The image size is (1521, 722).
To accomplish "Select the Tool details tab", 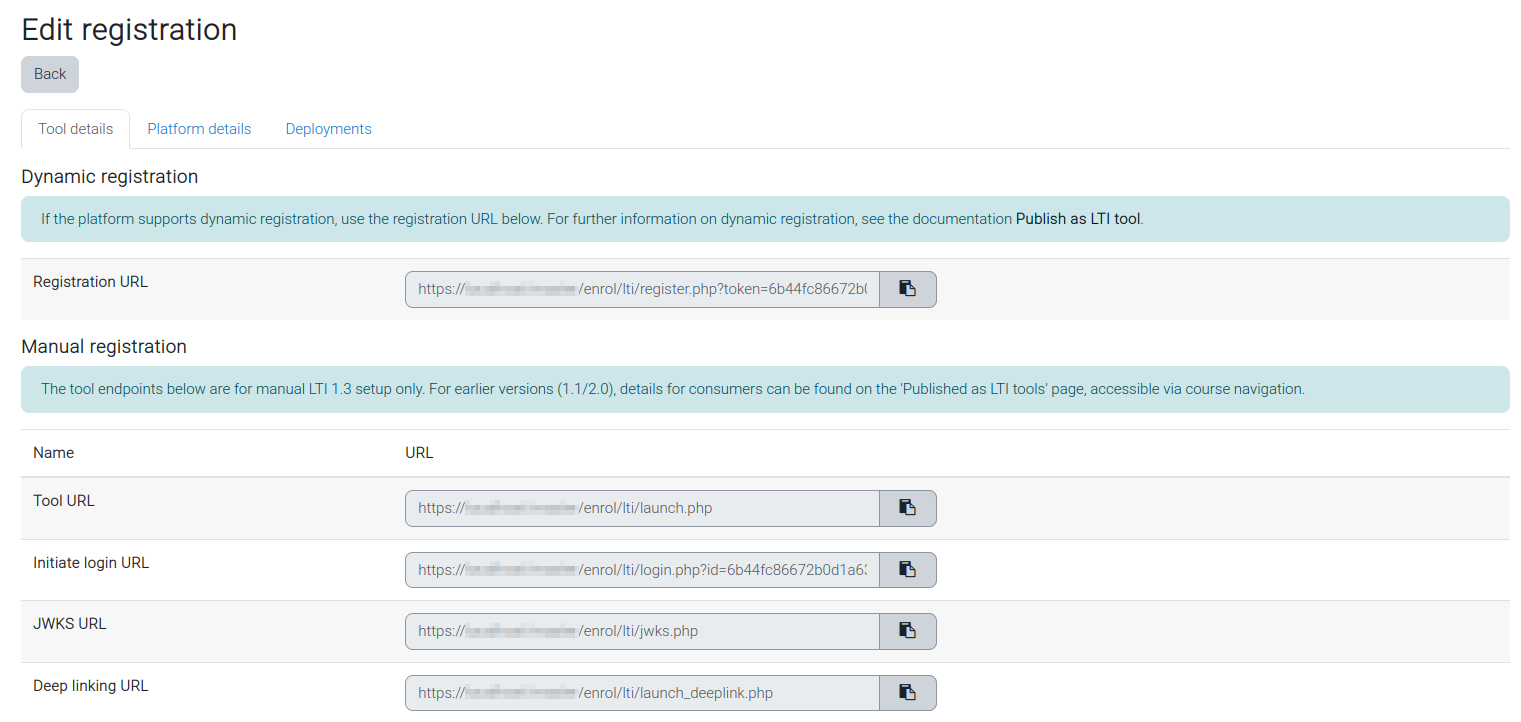I will click(x=76, y=129).
